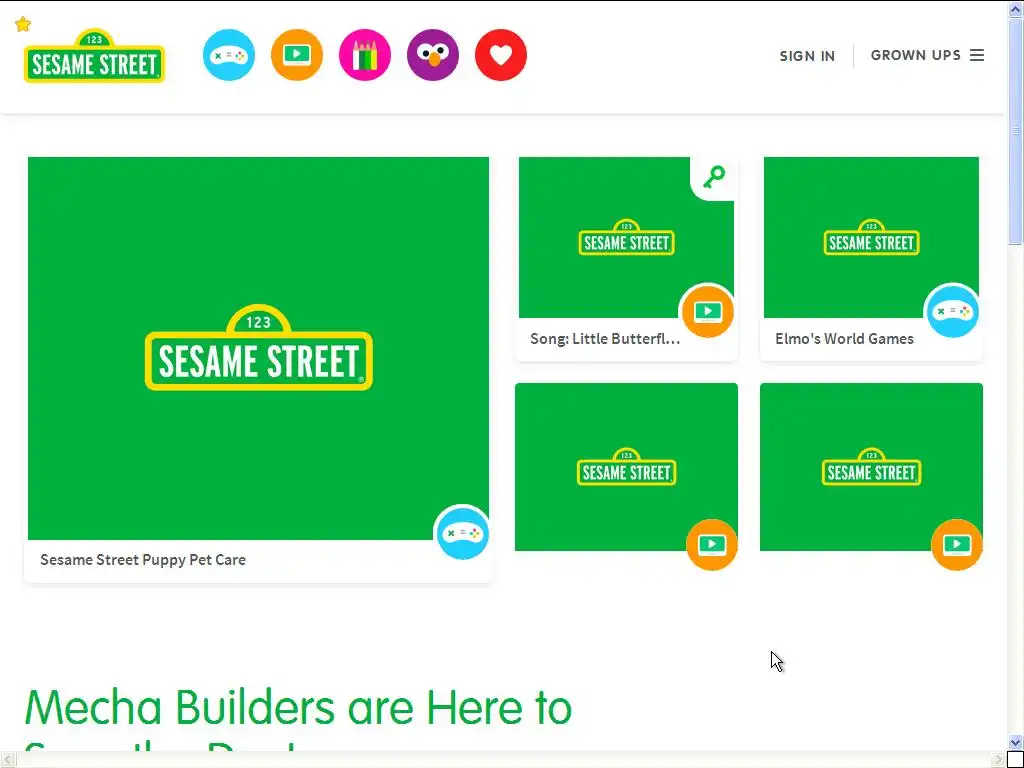
Task: Click the Elmo's World Games title text
Action: pyautogui.click(x=844, y=338)
